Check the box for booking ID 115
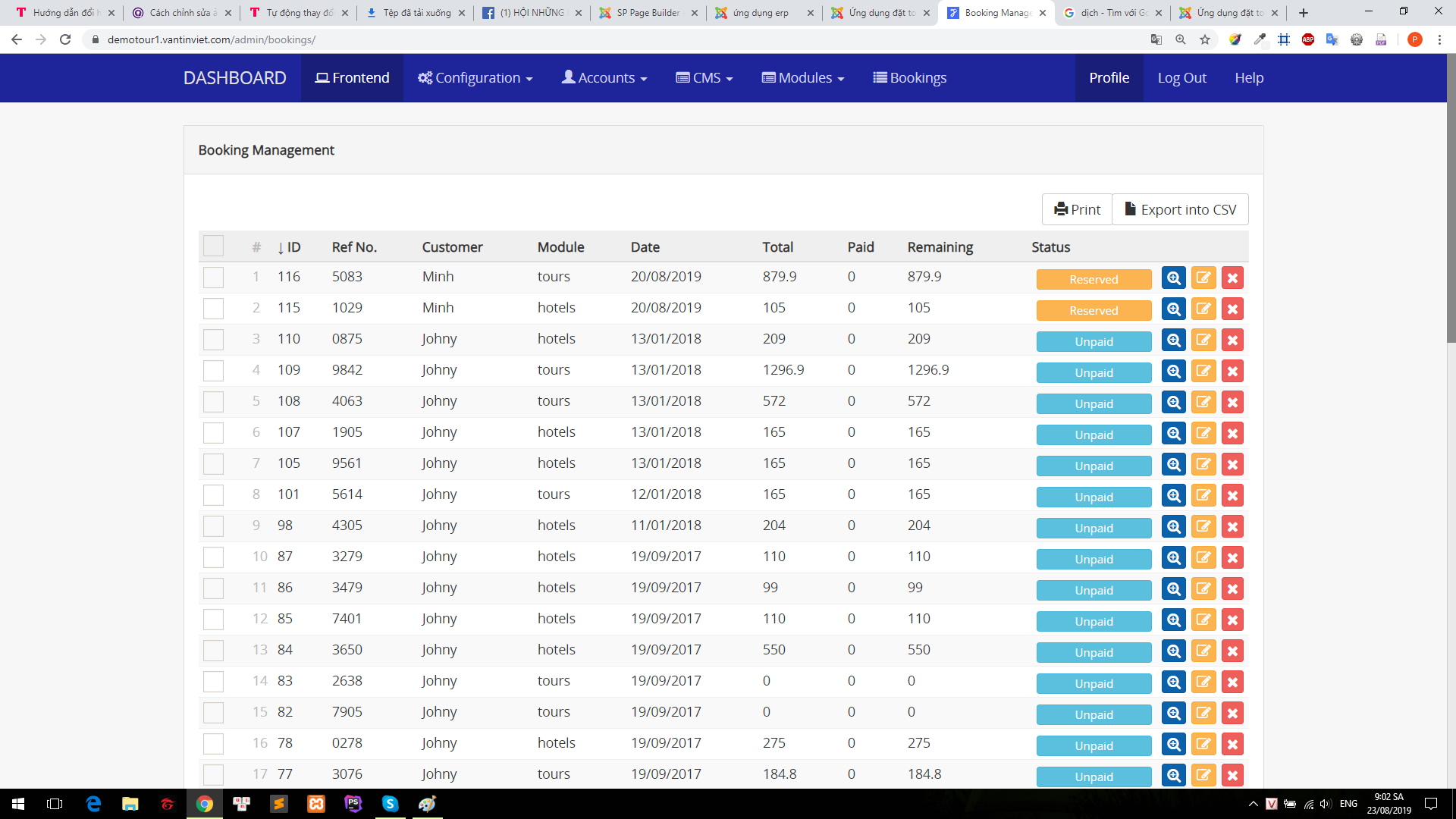1456x819 pixels. tap(213, 309)
